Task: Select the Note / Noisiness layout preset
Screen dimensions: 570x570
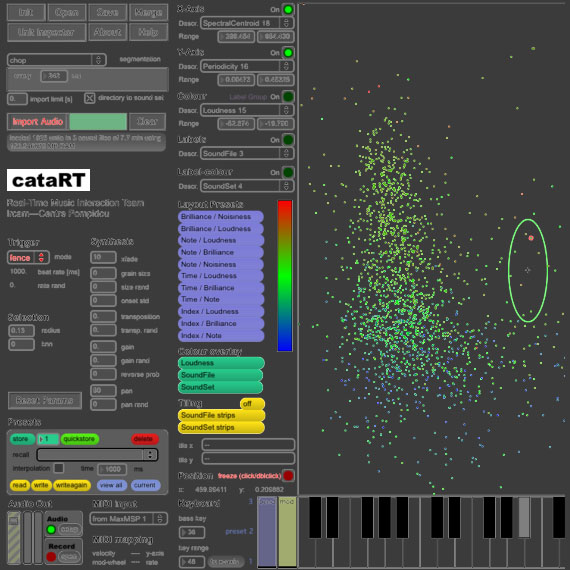Action: click(221, 264)
